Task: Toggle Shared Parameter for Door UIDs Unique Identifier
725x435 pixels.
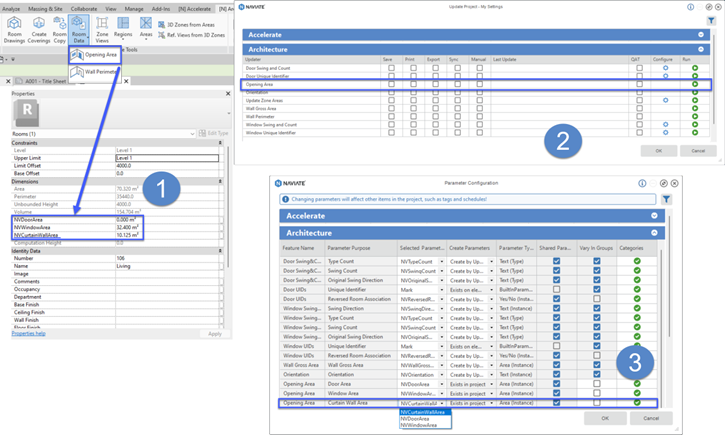Action: click(556, 289)
